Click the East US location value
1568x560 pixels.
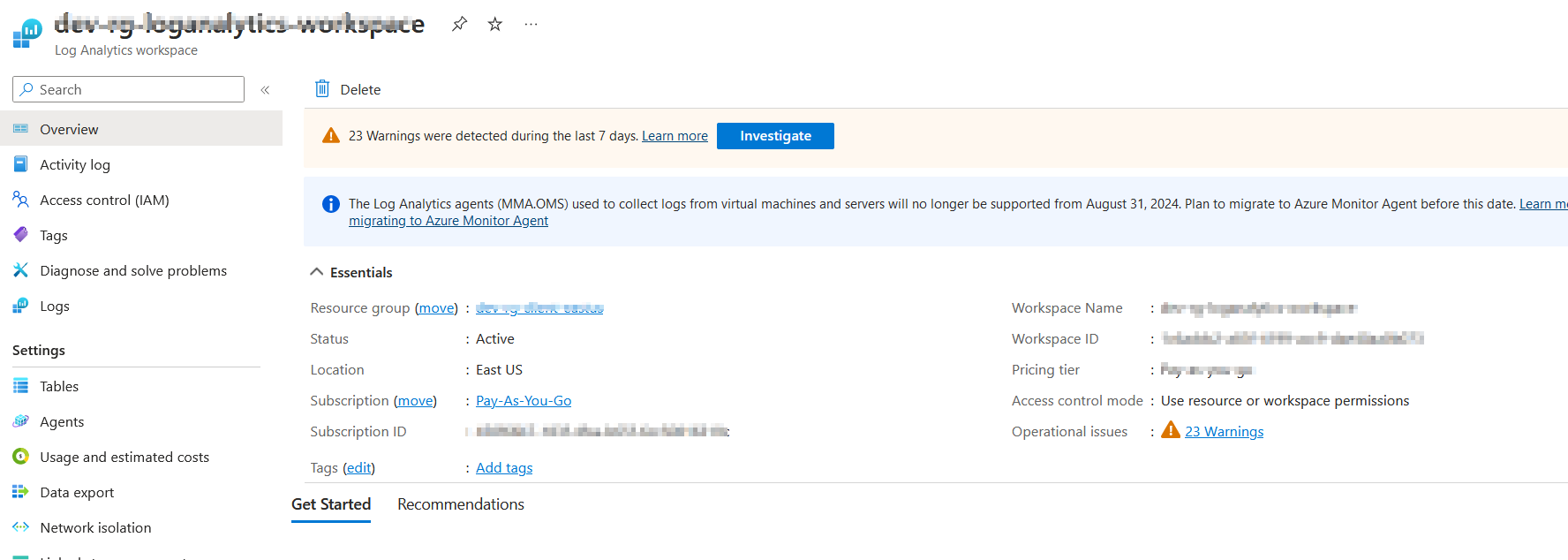(x=499, y=370)
